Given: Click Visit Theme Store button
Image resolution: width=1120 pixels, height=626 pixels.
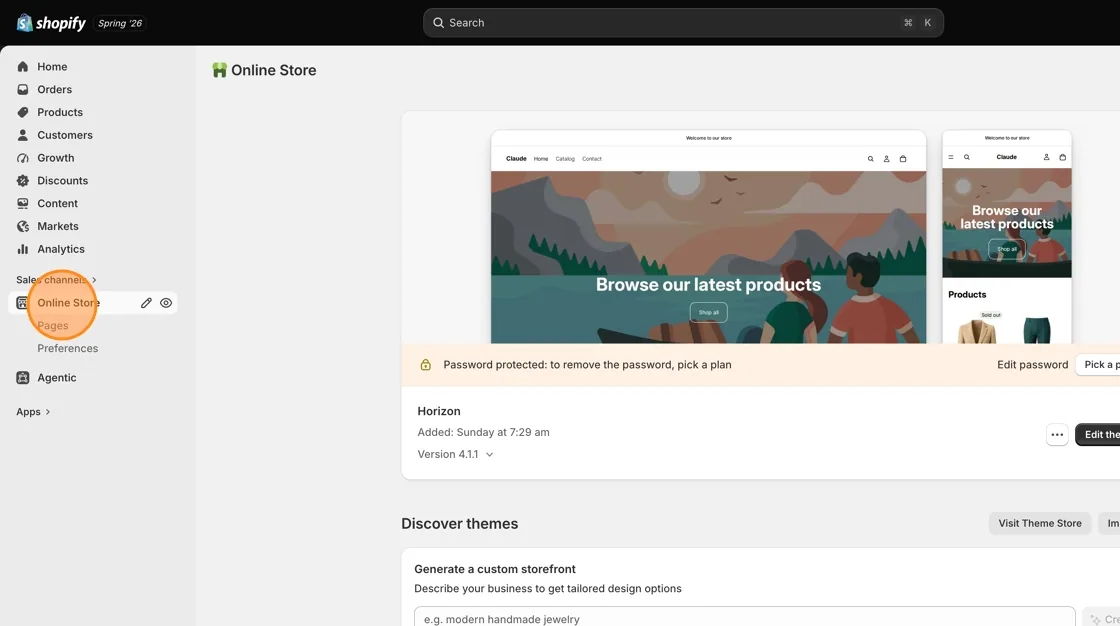Looking at the screenshot, I should pyautogui.click(x=1040, y=524).
